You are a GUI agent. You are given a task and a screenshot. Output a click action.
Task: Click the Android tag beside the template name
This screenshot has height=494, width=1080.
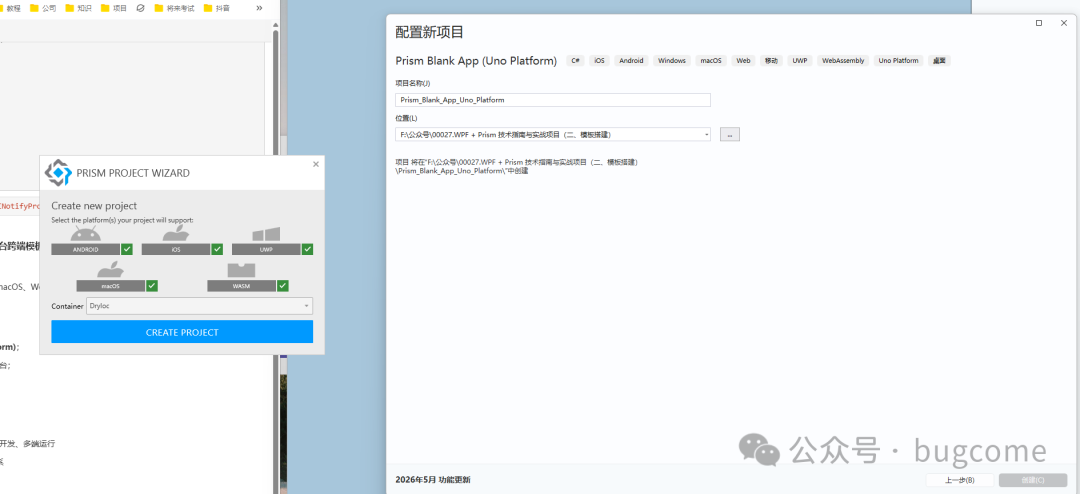coord(631,61)
